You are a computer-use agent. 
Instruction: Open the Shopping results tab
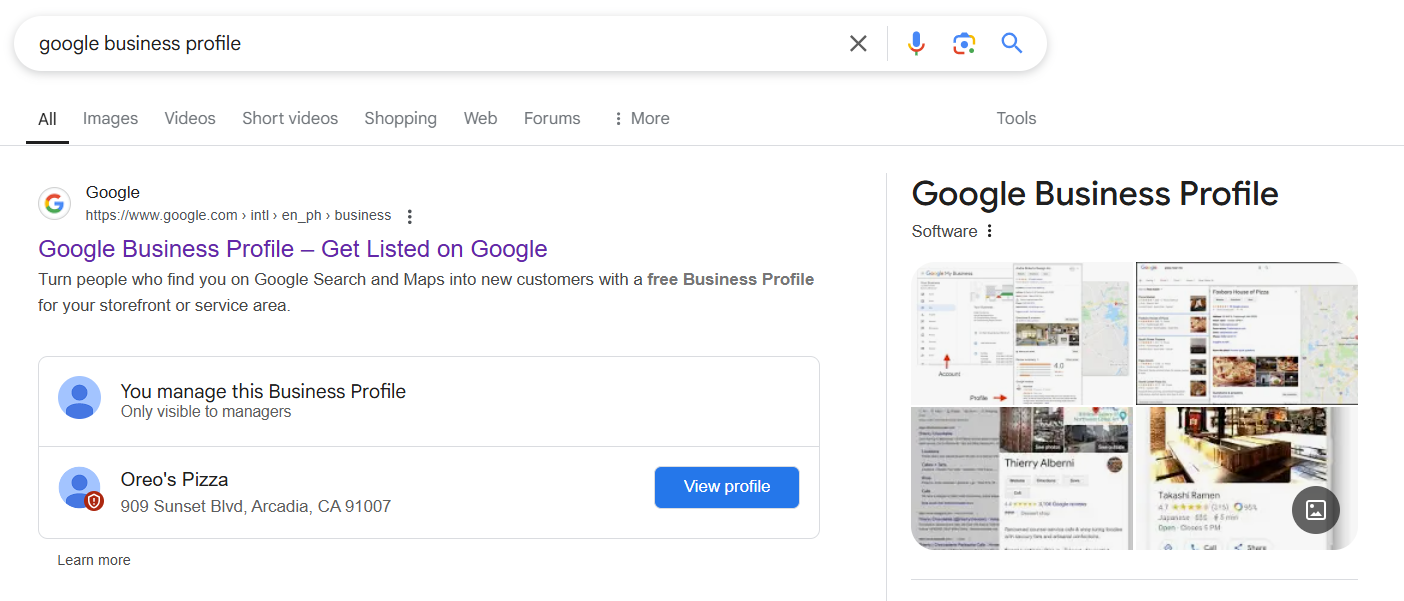coord(400,118)
